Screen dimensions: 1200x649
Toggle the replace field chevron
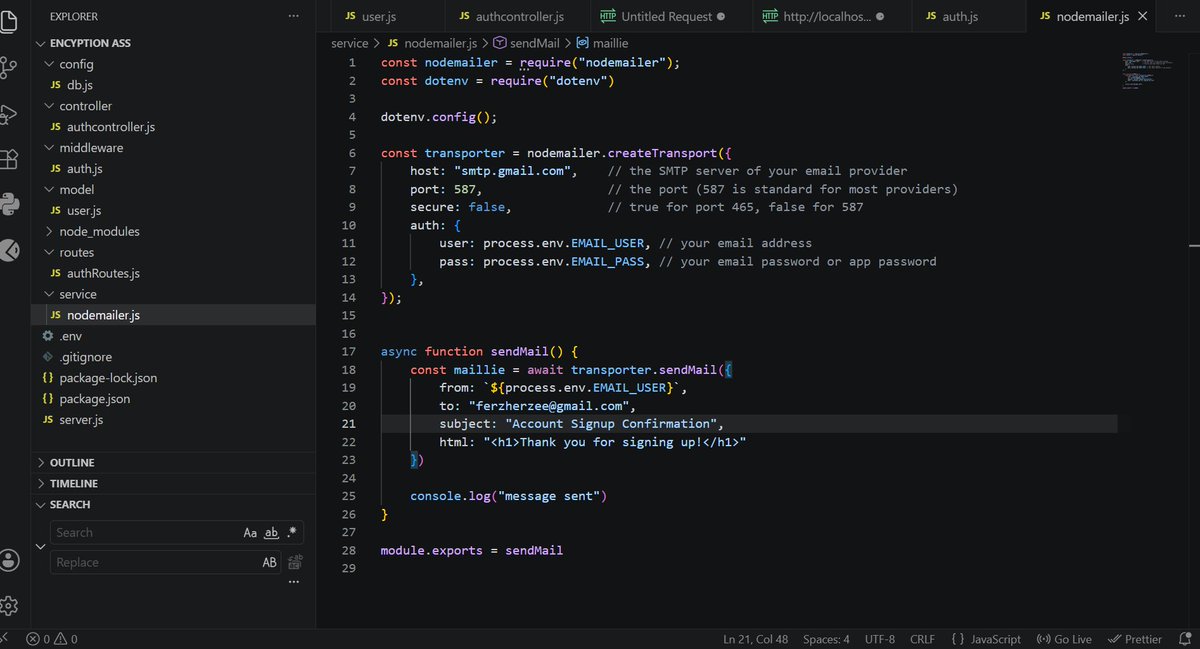tap(41, 547)
